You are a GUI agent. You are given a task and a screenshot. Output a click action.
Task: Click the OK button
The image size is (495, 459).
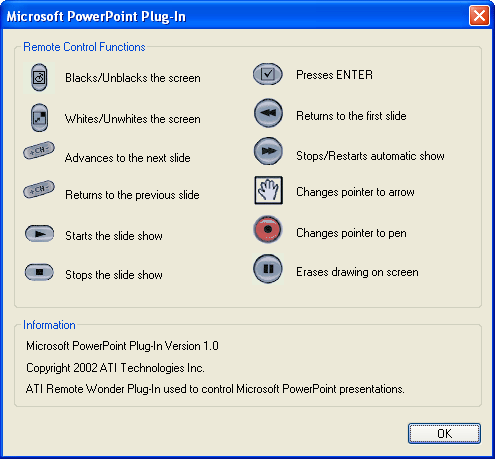tap(444, 433)
